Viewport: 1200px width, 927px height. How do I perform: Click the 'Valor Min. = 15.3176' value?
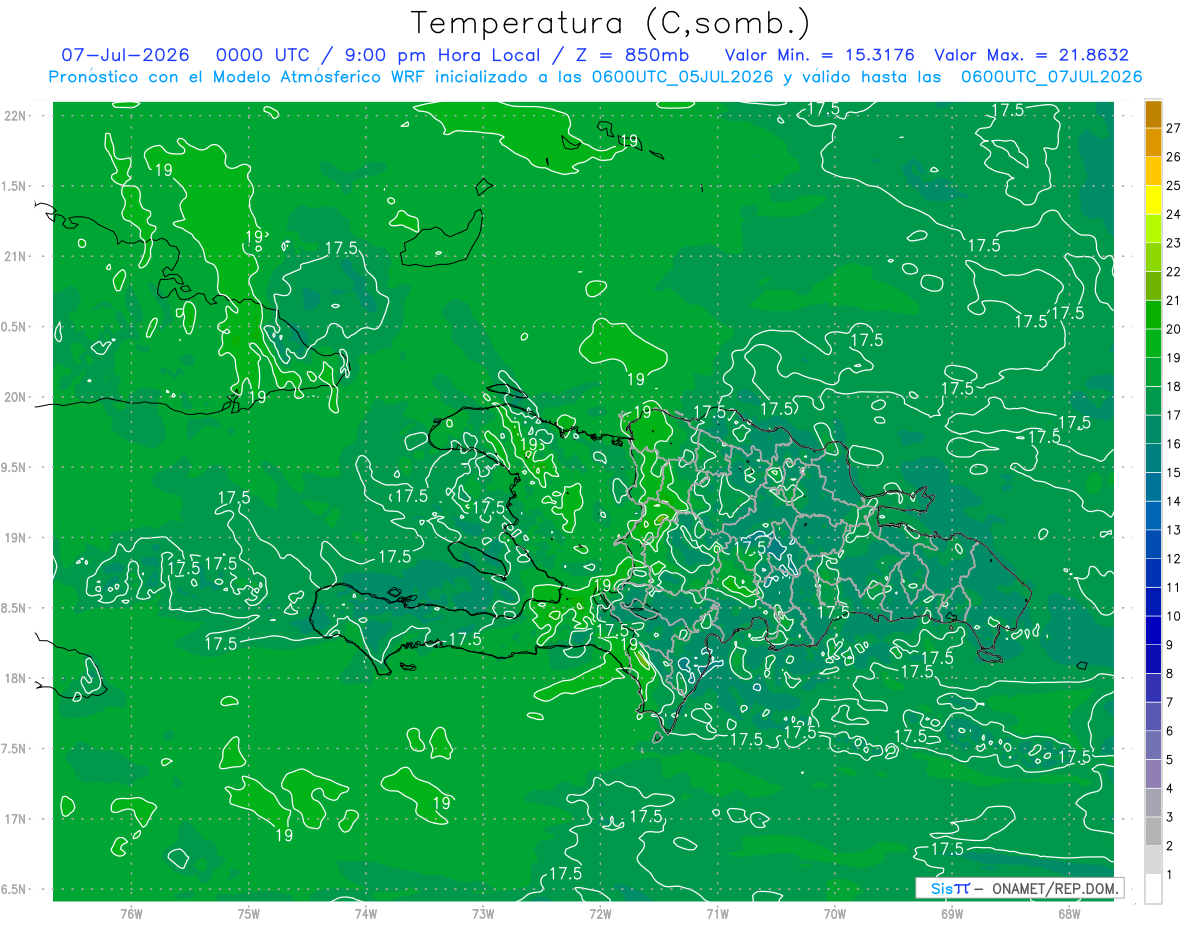(822, 55)
